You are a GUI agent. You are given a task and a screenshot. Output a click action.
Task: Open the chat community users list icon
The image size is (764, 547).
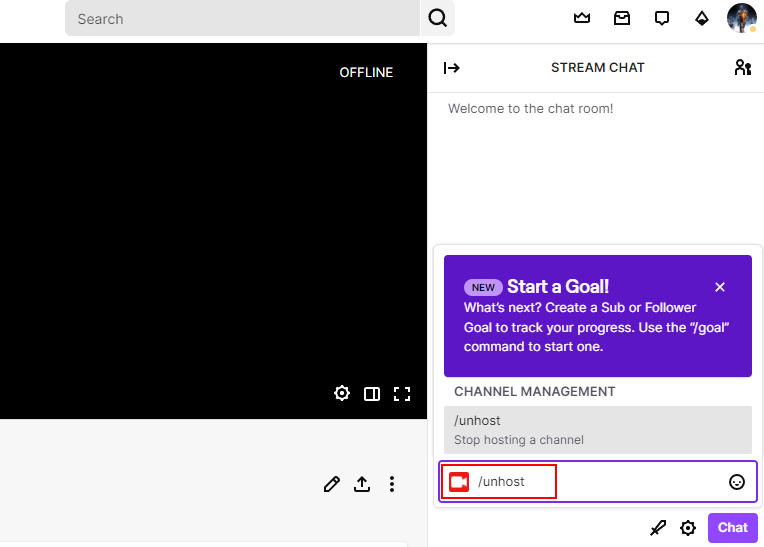pos(743,68)
